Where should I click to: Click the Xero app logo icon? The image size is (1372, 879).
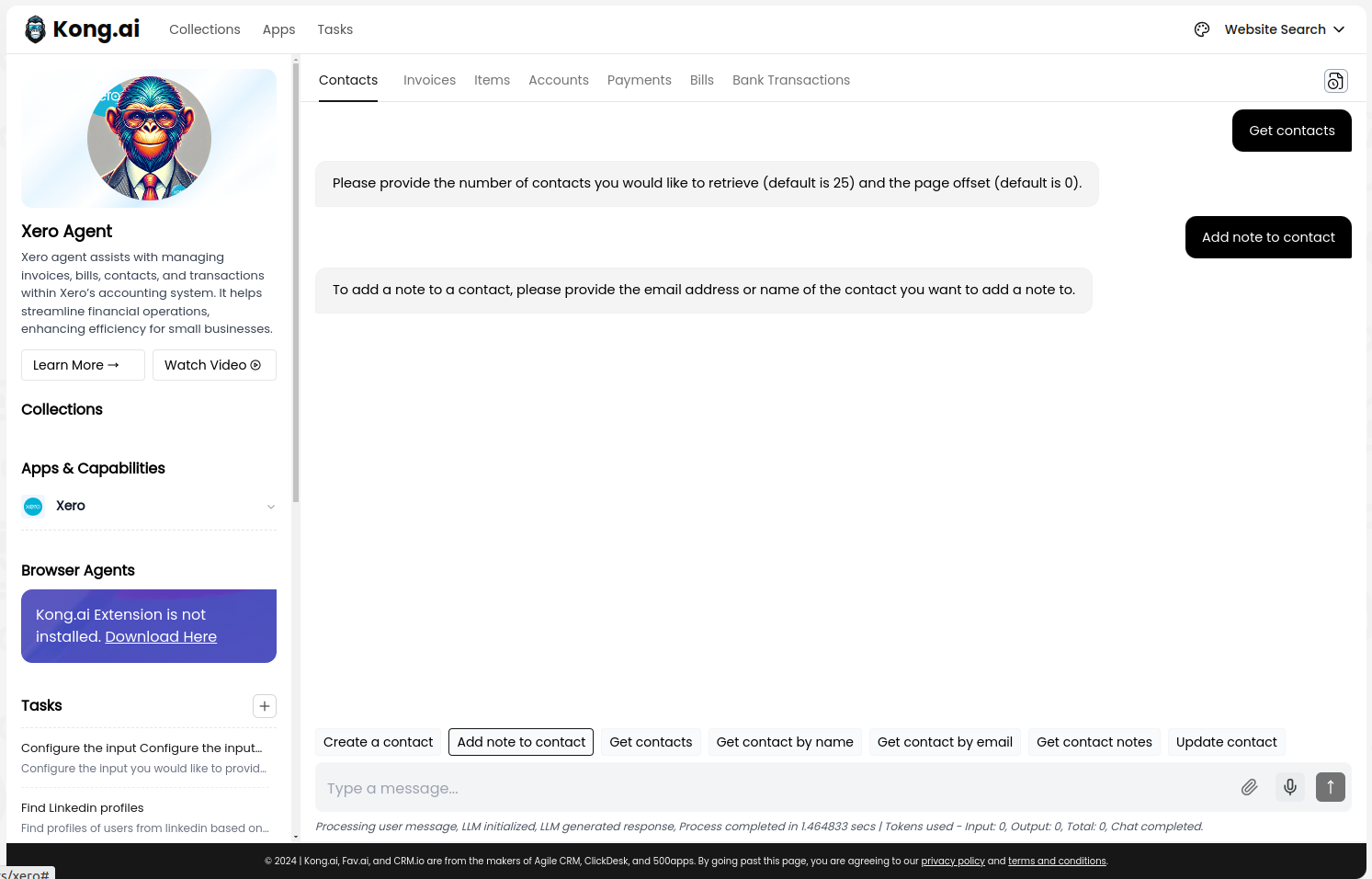33,507
